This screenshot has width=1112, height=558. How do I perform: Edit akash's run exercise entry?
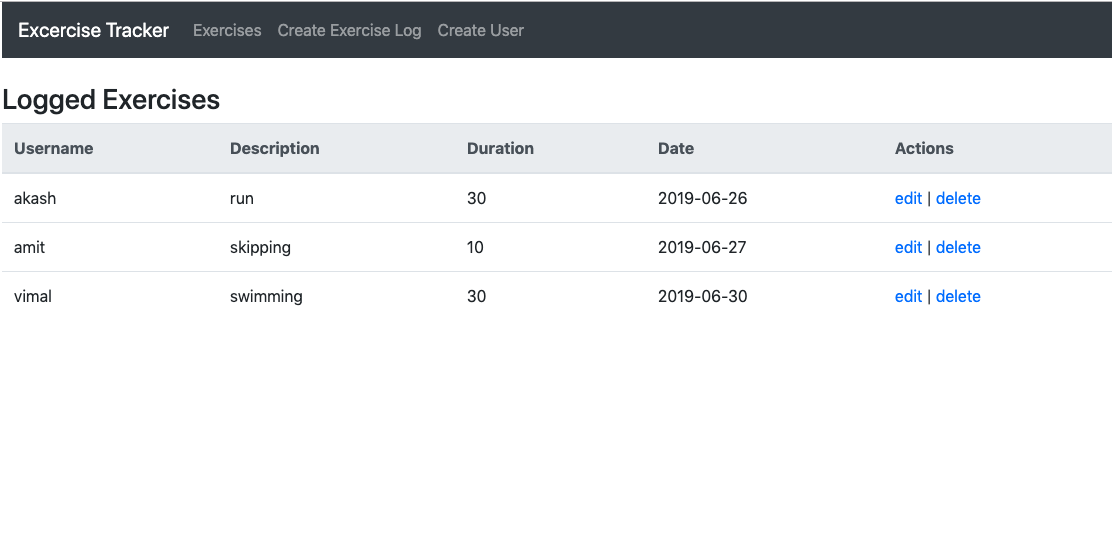click(x=908, y=198)
